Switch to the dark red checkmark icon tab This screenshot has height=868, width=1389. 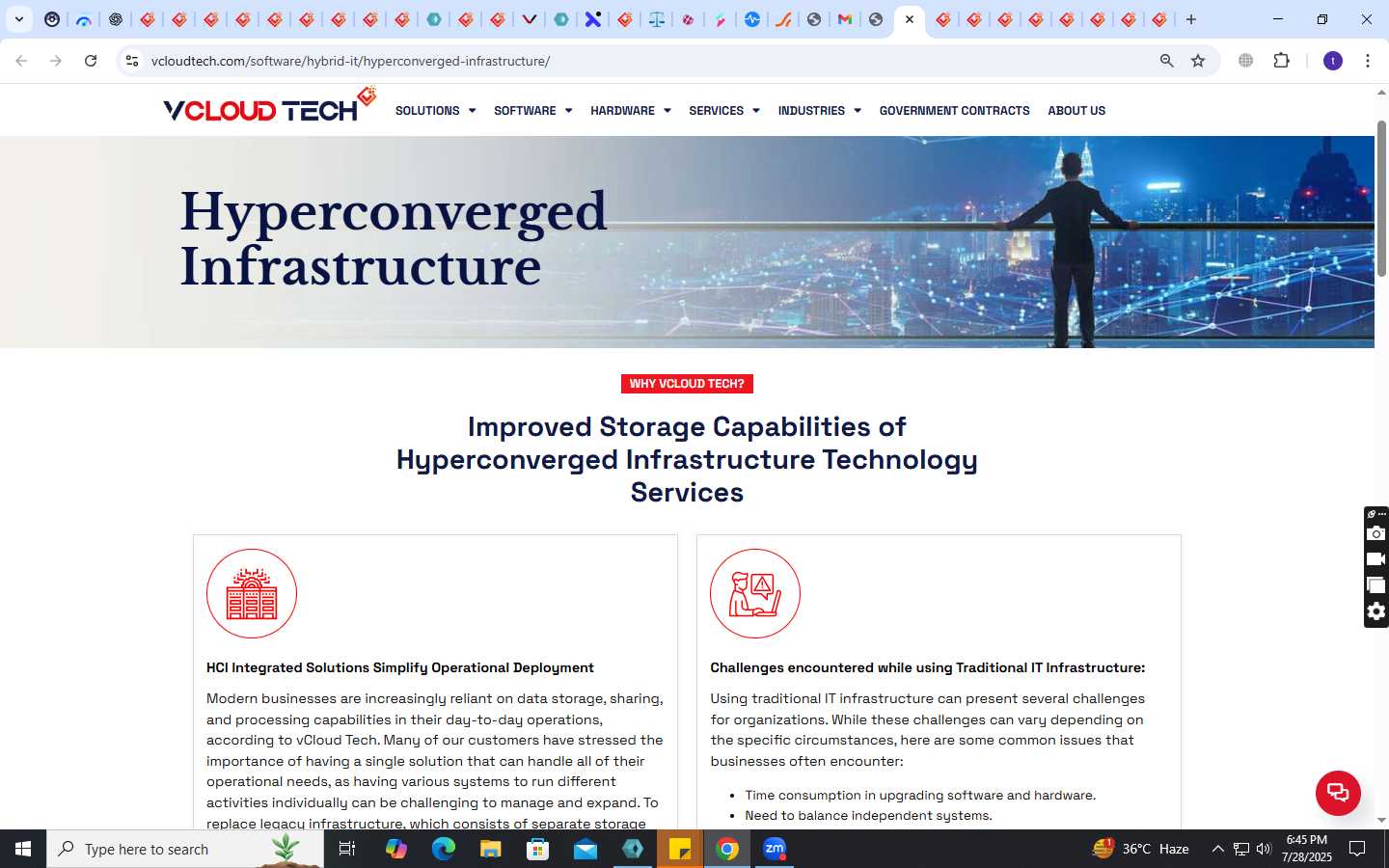tap(529, 19)
